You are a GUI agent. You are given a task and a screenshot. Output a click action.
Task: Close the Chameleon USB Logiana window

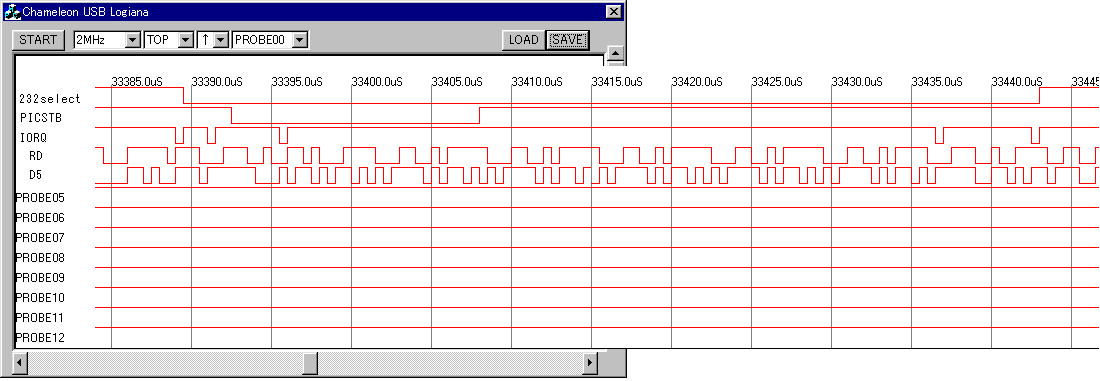coord(613,11)
